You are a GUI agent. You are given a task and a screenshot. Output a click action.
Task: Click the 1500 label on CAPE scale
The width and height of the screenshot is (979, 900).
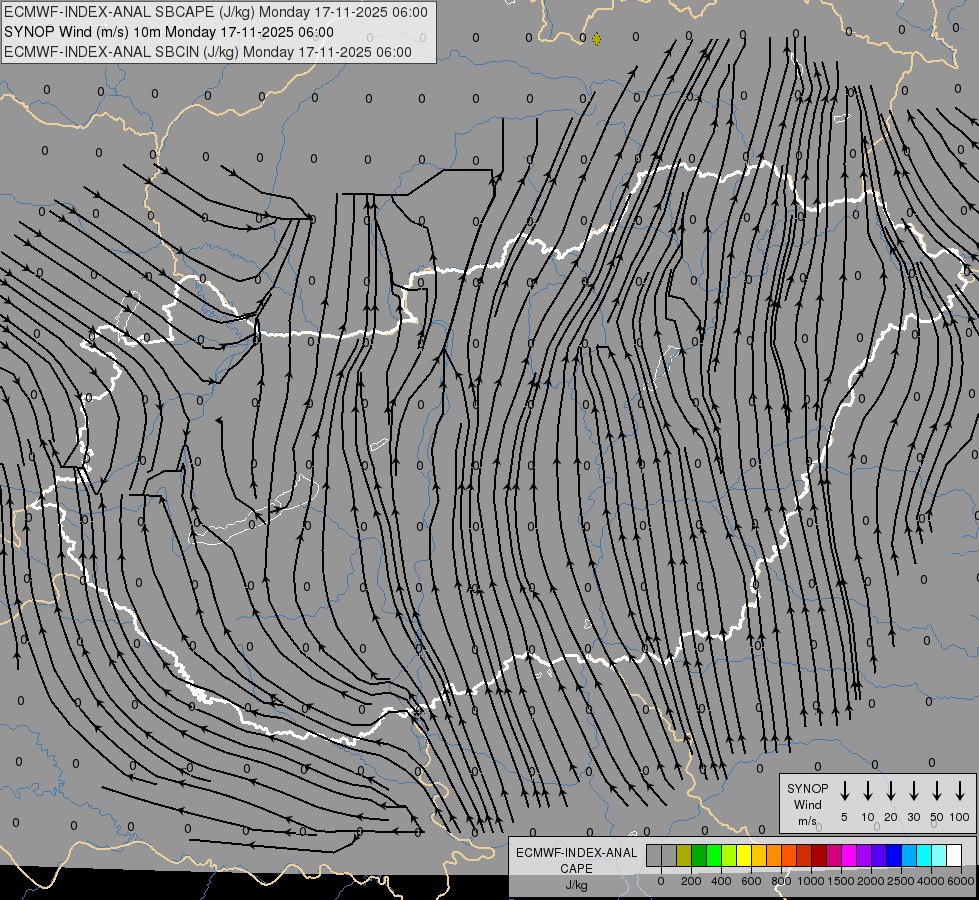pos(841,881)
